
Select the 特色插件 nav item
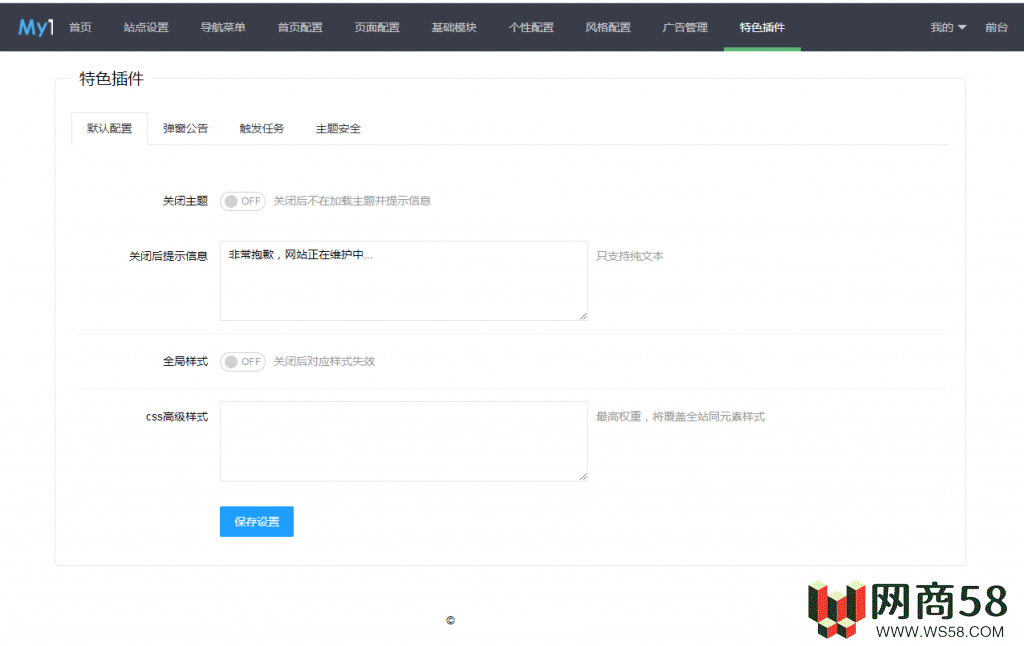coord(762,27)
